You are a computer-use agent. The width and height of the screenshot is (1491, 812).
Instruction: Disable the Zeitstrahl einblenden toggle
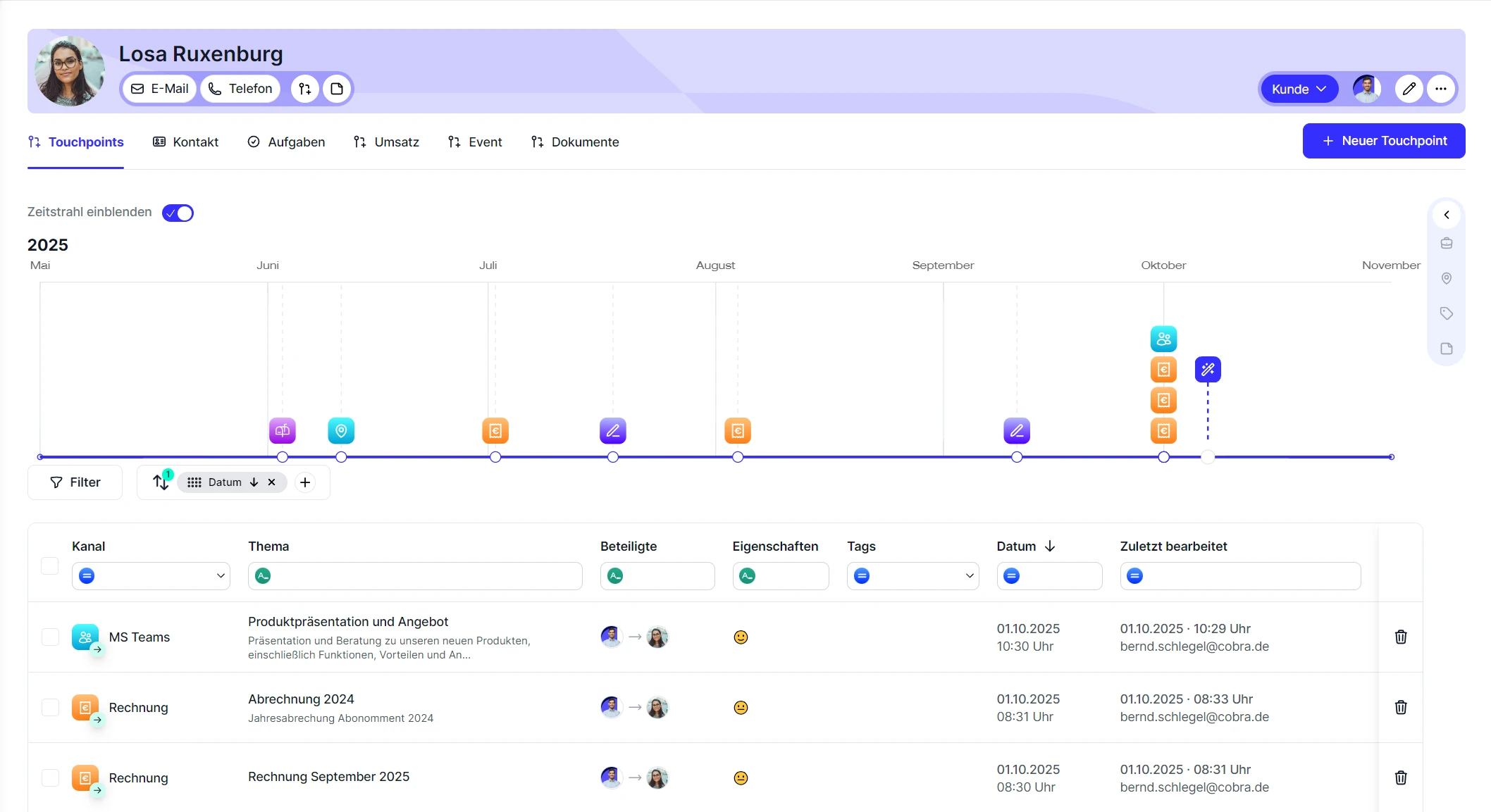(178, 213)
